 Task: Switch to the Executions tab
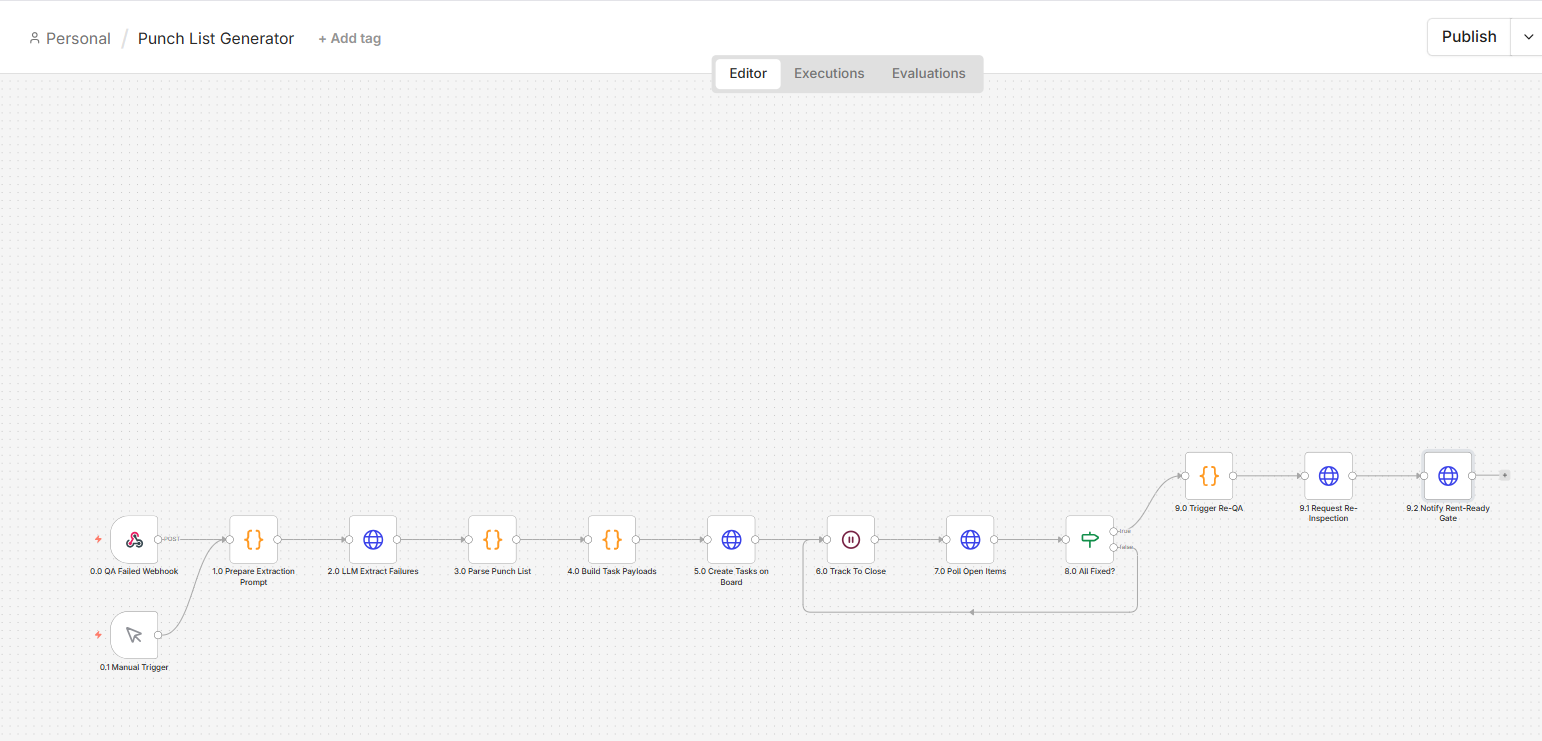point(829,73)
